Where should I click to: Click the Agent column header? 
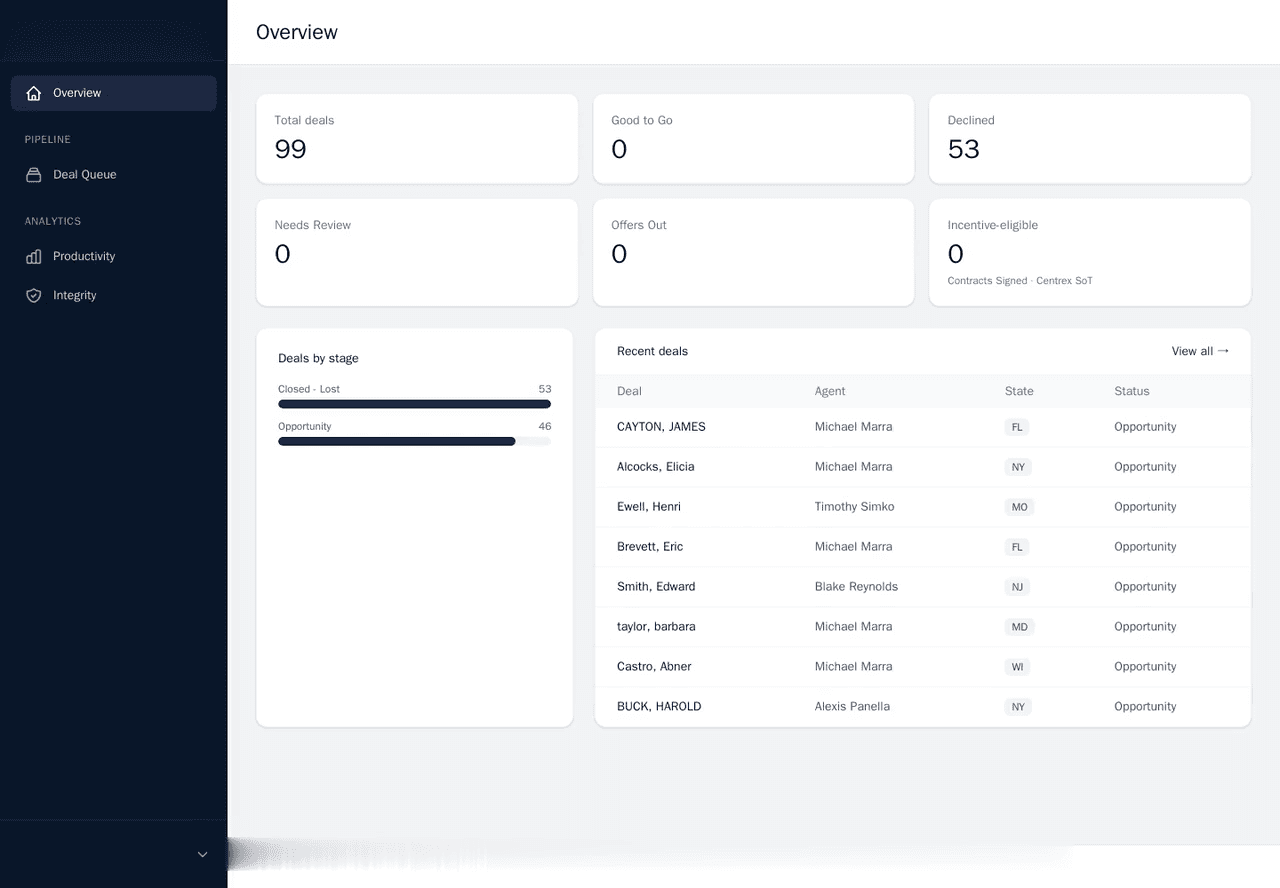[x=830, y=391]
